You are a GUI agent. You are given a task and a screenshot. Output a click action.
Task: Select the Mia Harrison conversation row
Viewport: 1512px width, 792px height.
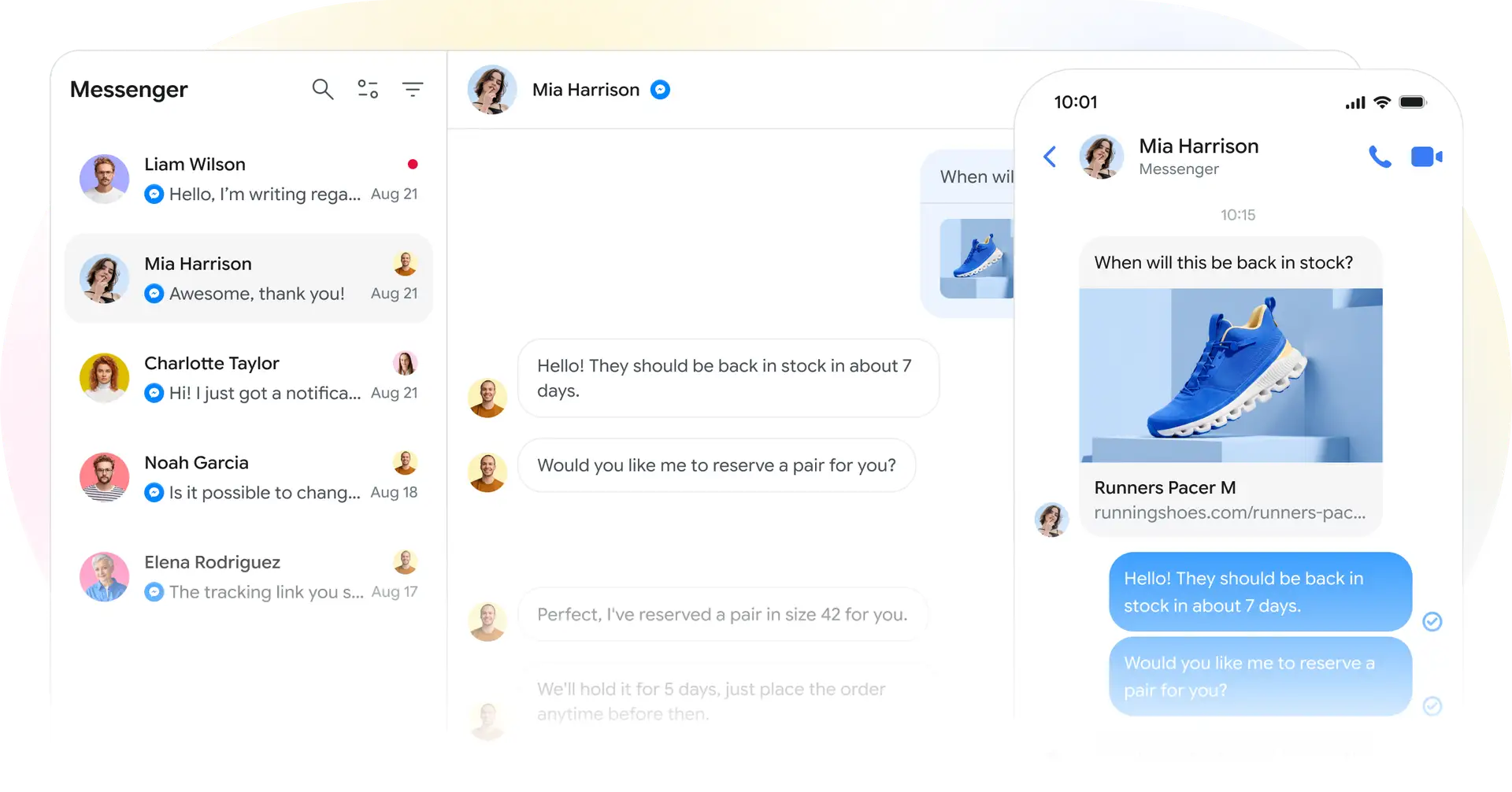(x=249, y=278)
